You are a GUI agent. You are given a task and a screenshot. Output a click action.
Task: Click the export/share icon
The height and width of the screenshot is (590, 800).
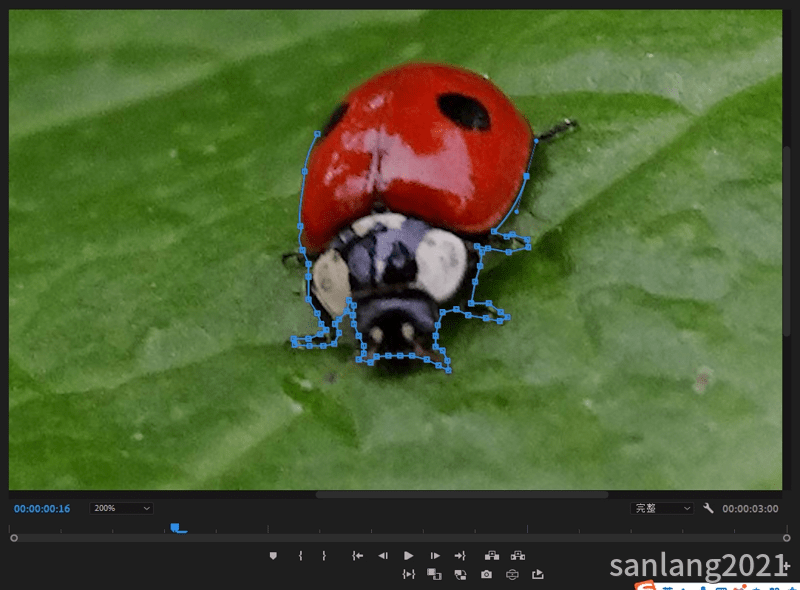[x=538, y=575]
